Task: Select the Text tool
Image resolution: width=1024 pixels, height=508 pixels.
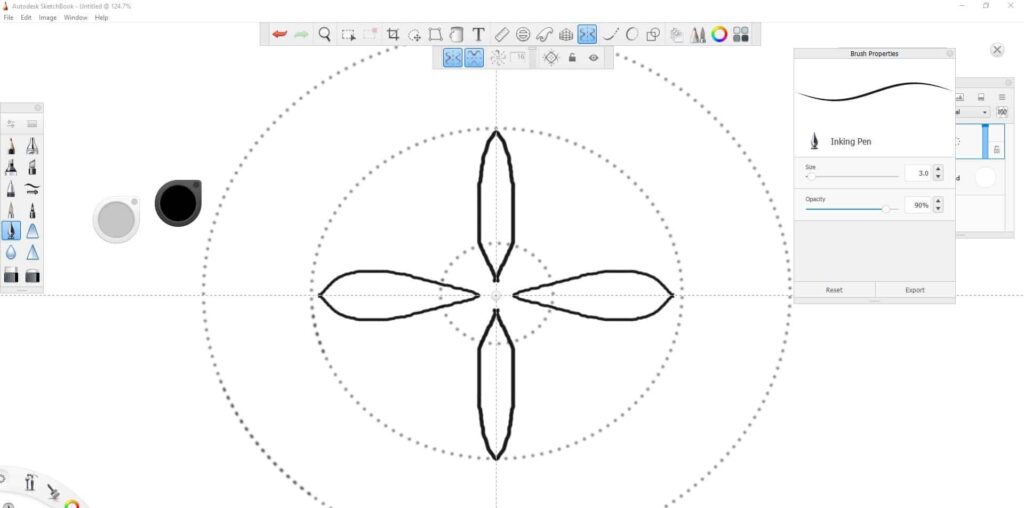Action: [x=479, y=34]
